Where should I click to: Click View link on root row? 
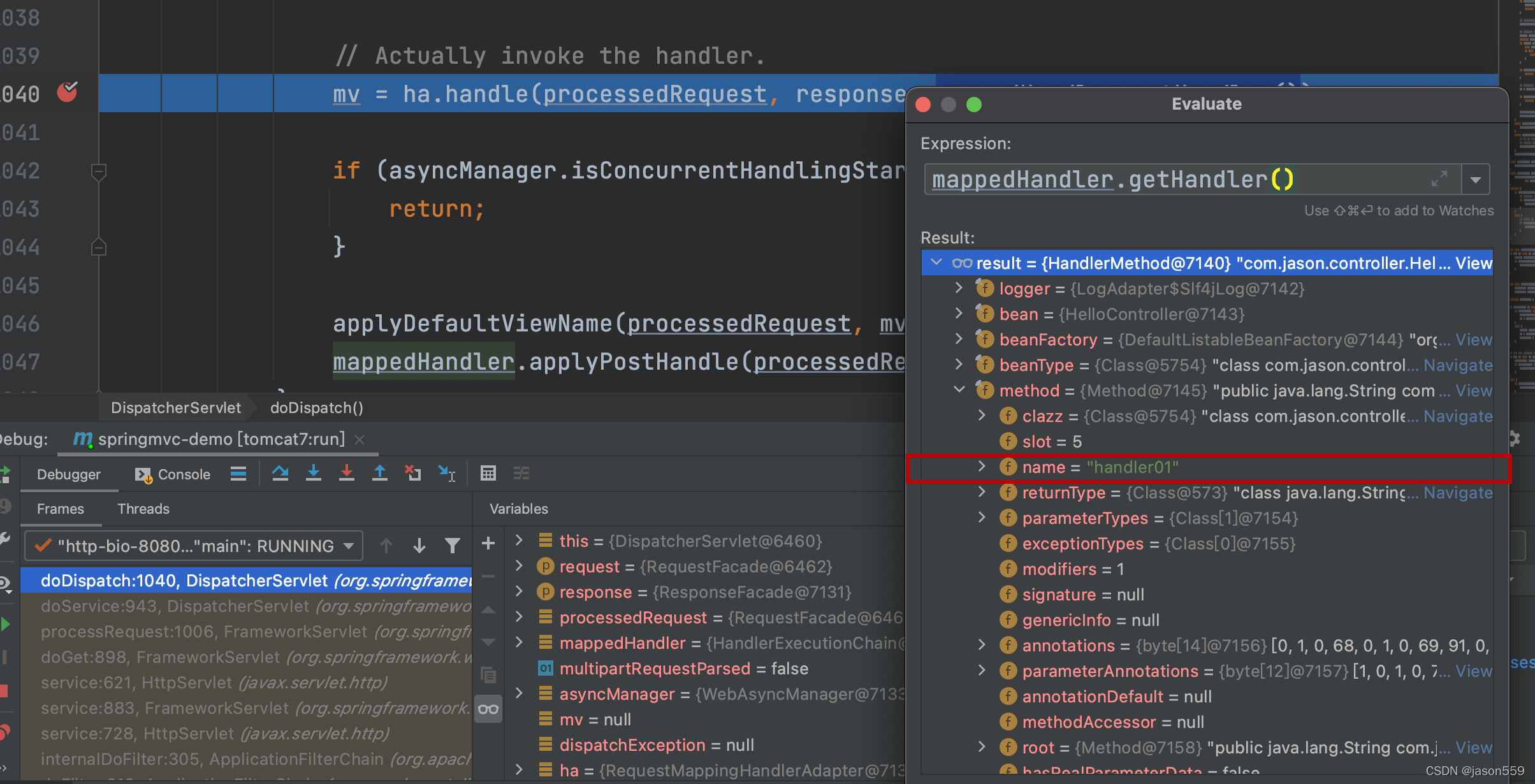click(1473, 748)
